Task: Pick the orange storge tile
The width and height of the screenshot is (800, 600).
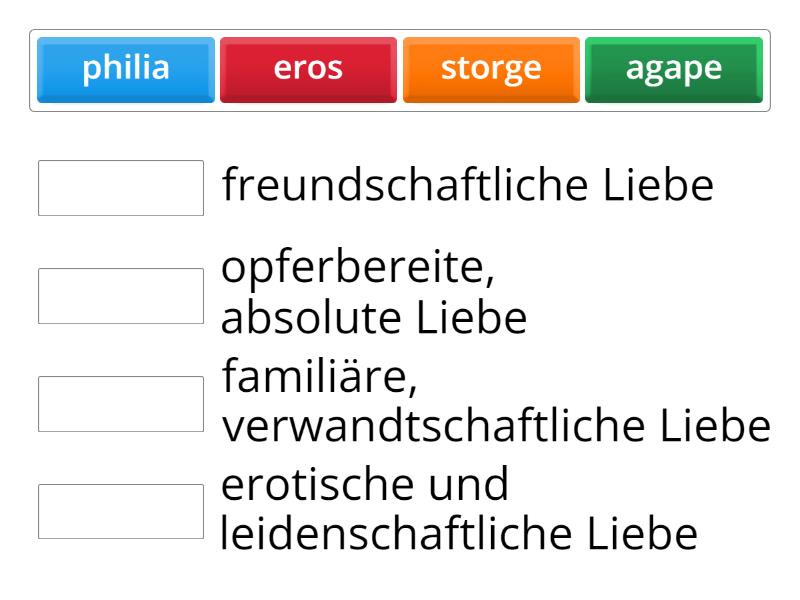Action: (x=491, y=70)
